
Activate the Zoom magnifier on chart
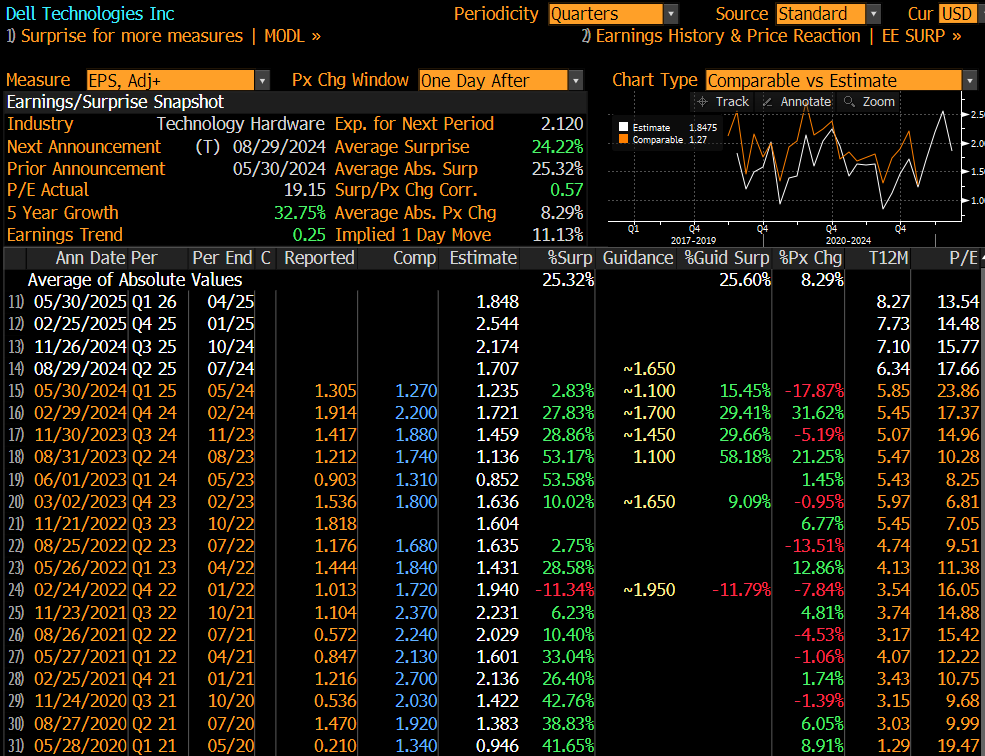[x=869, y=102]
